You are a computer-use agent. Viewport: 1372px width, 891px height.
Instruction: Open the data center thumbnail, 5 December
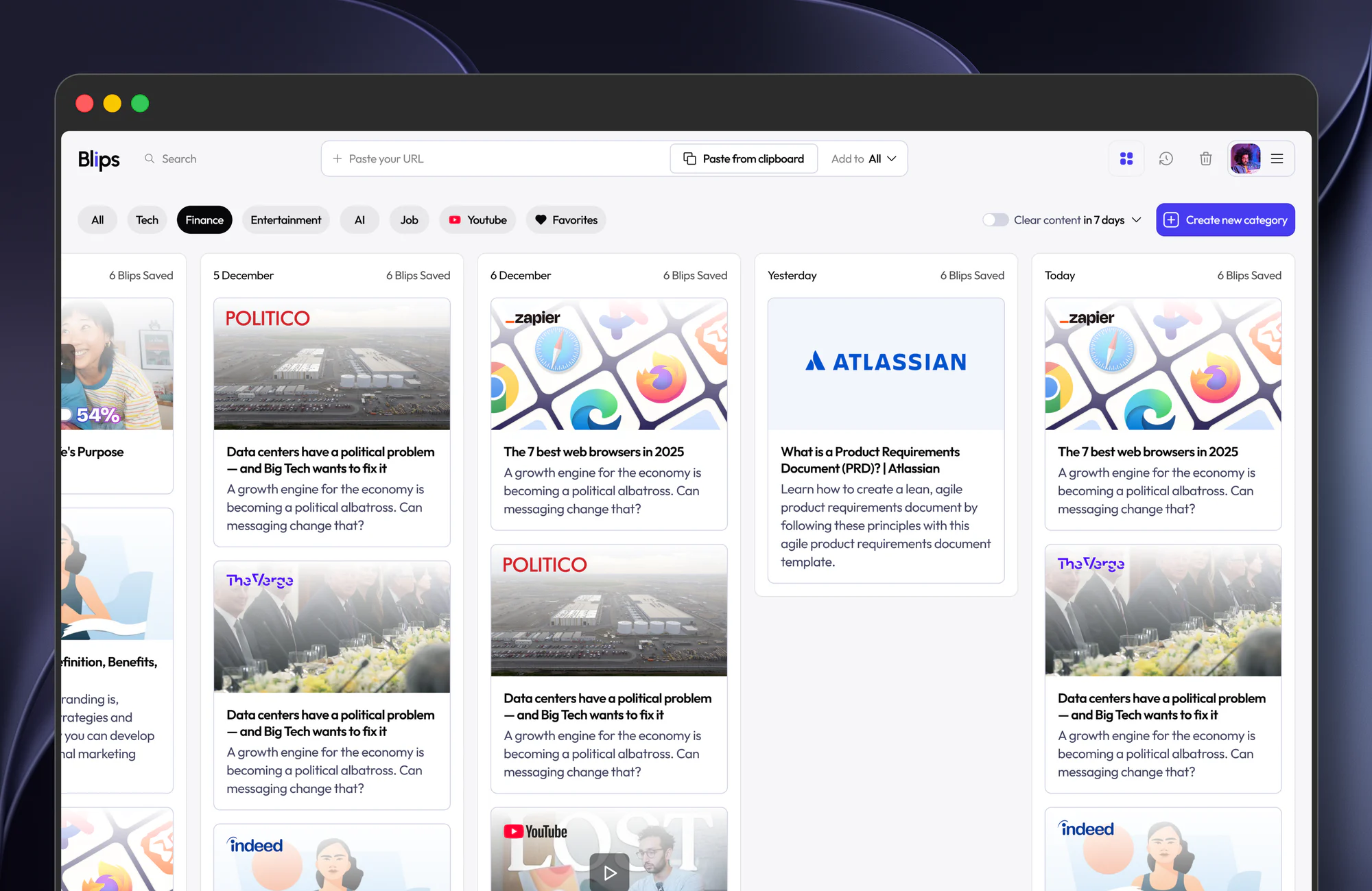332,364
